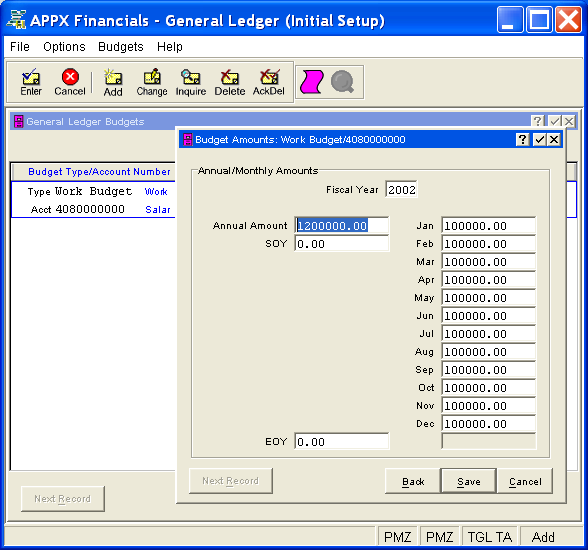
Task: Click the Dec amount field
Action: (489, 424)
